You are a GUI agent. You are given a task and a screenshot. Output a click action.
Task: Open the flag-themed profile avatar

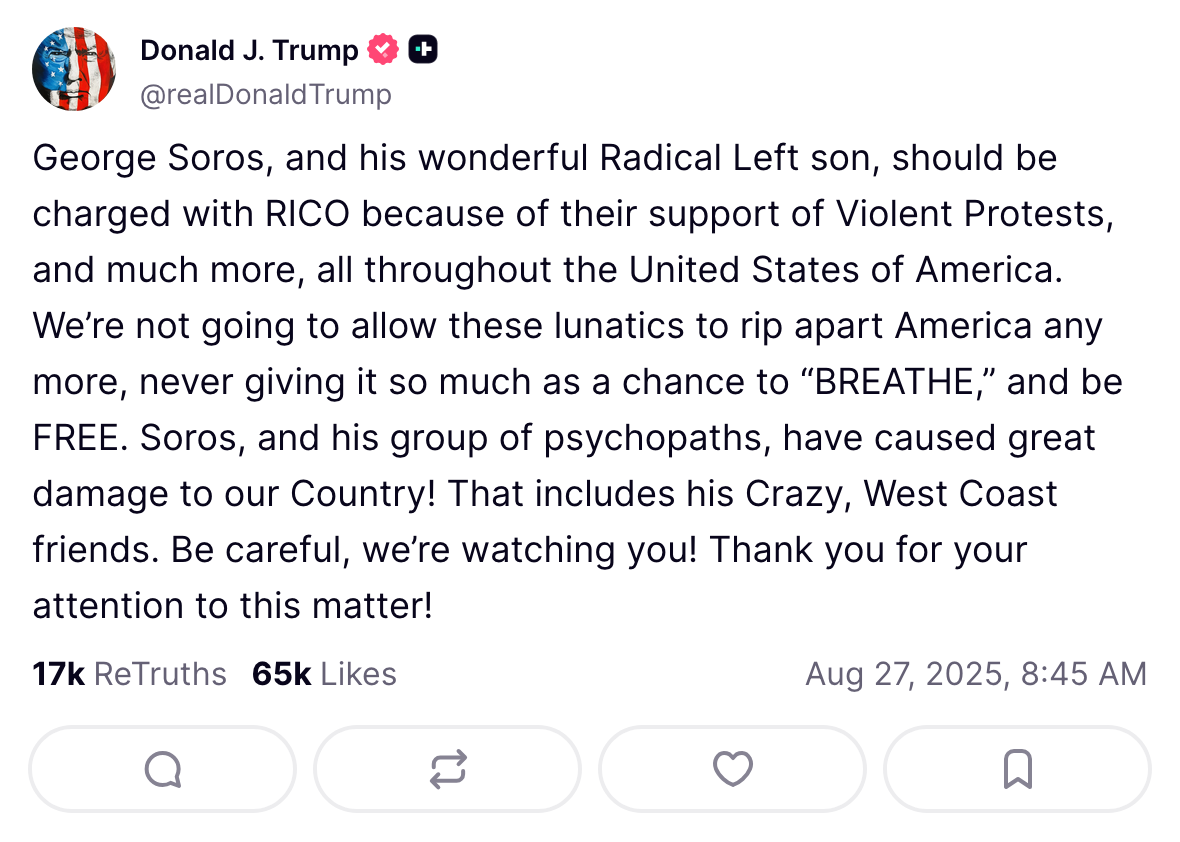[74, 69]
